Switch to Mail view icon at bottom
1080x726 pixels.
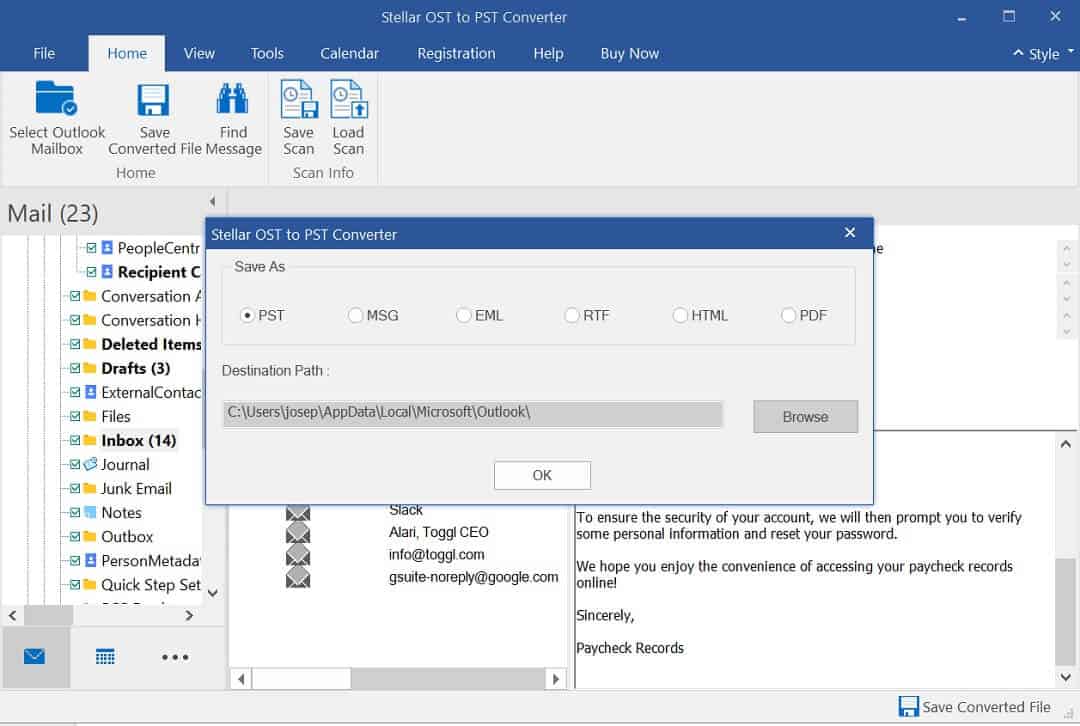point(34,656)
